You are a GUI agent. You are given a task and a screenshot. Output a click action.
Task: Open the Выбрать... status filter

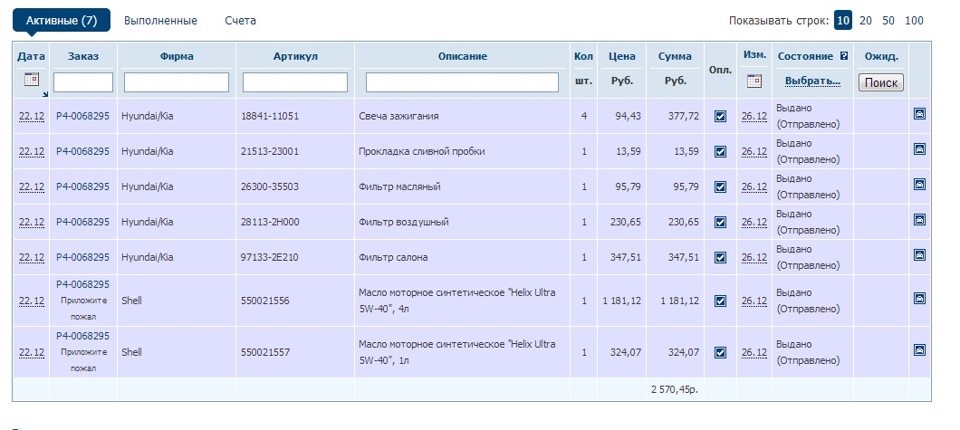click(812, 81)
